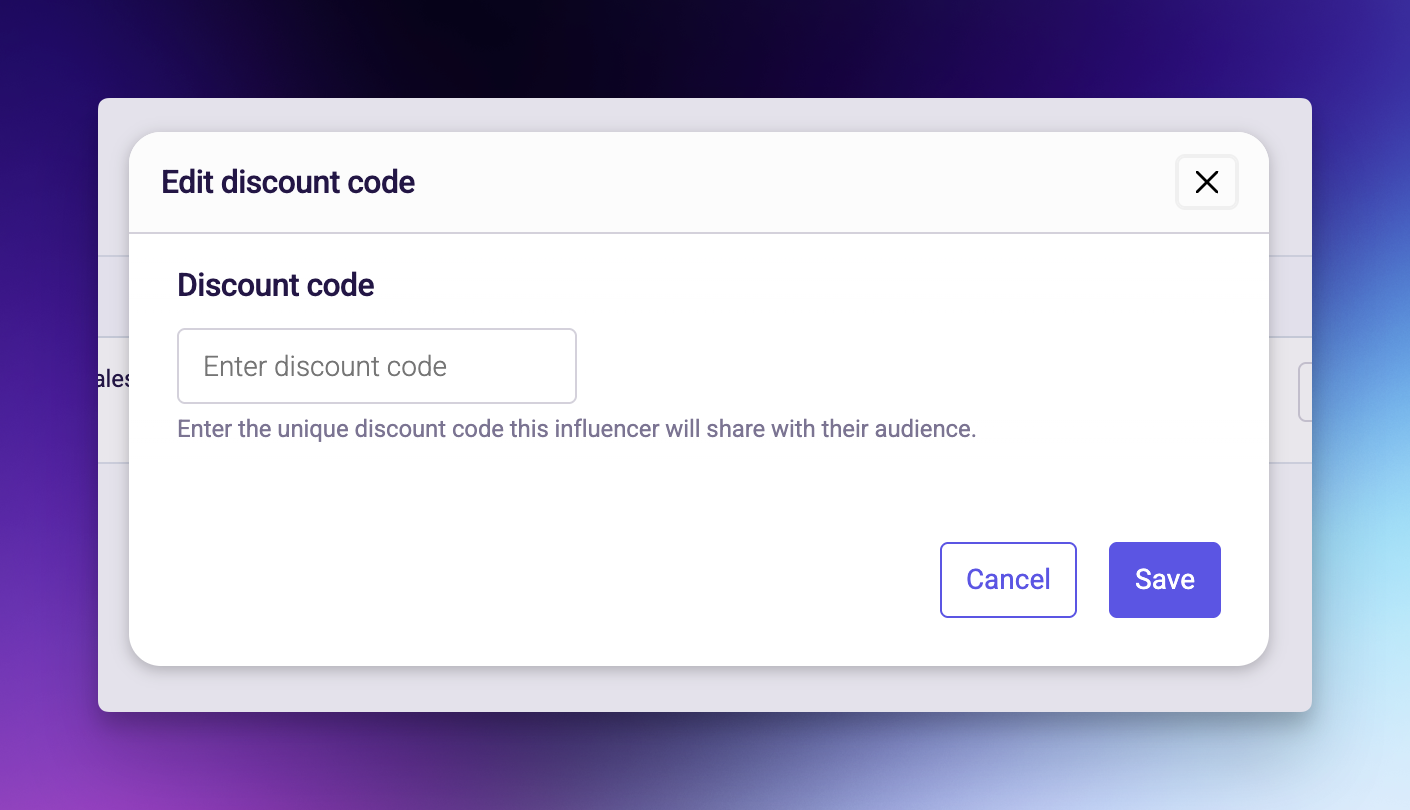
Task: Save the discount code
Action: click(x=1164, y=579)
